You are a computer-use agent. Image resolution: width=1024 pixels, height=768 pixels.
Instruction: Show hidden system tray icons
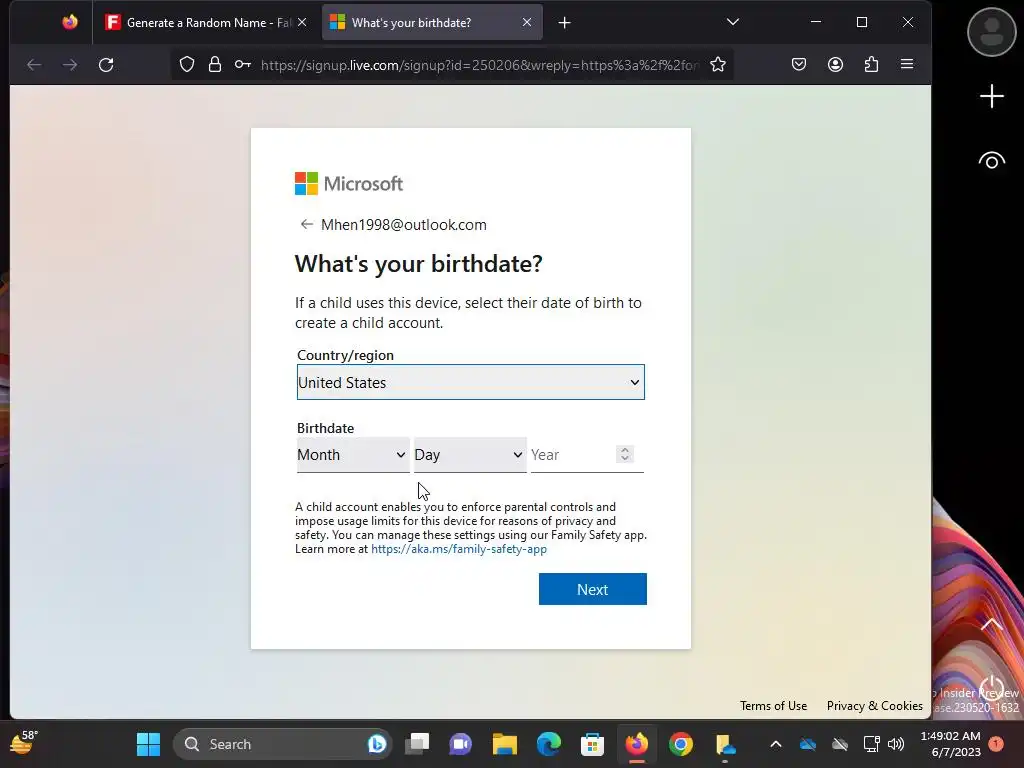(x=776, y=744)
